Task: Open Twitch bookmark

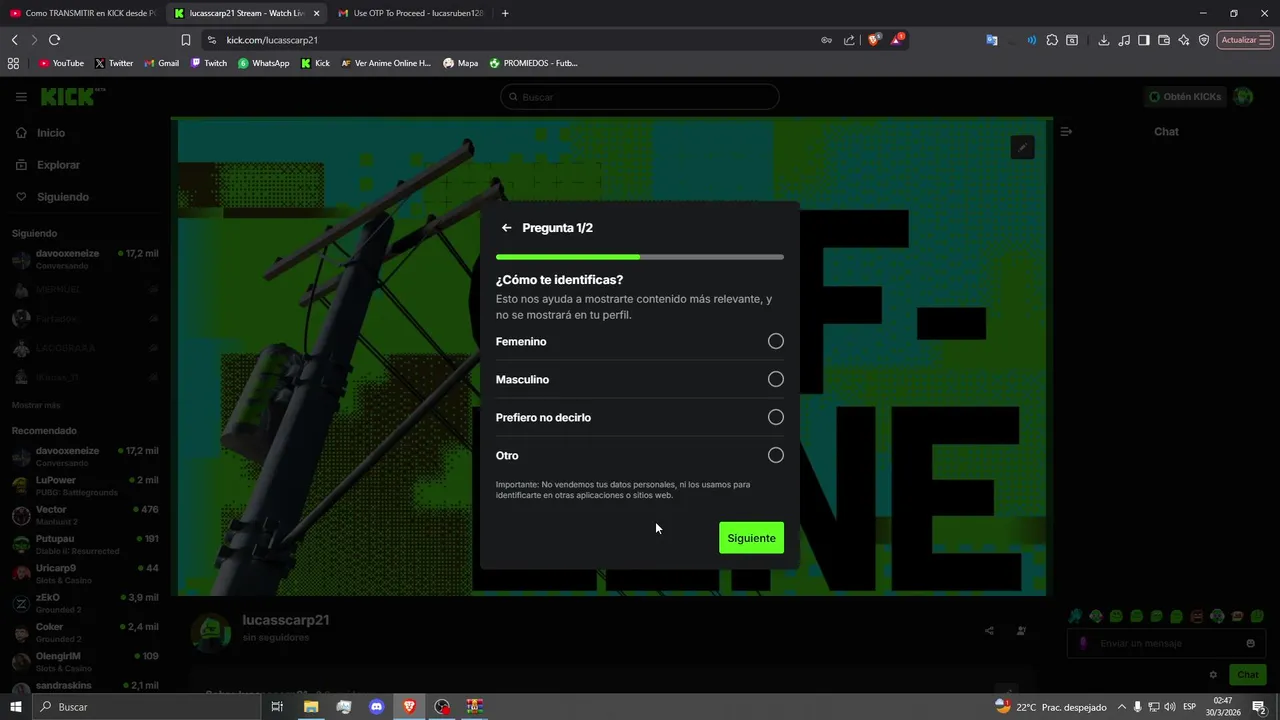Action: (x=209, y=63)
